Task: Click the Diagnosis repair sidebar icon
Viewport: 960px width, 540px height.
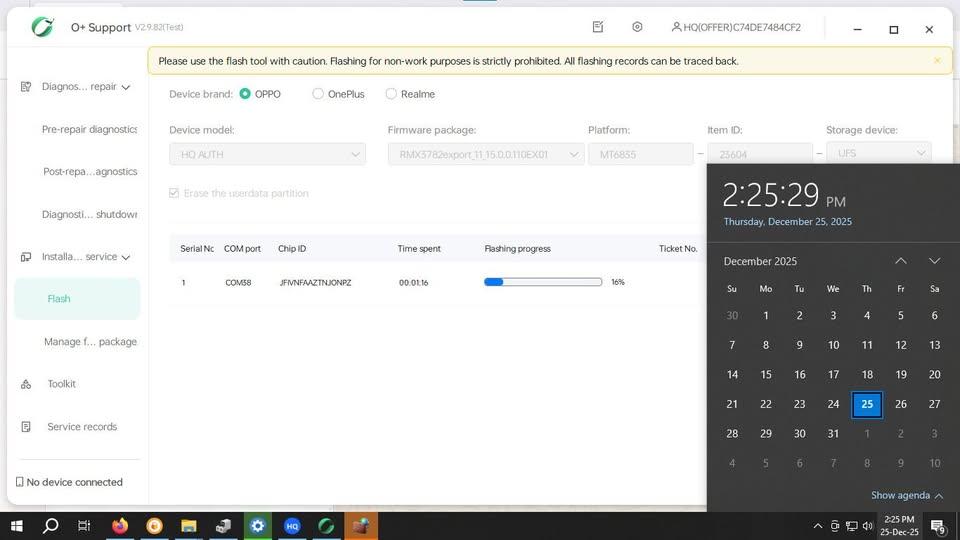Action: click(26, 86)
